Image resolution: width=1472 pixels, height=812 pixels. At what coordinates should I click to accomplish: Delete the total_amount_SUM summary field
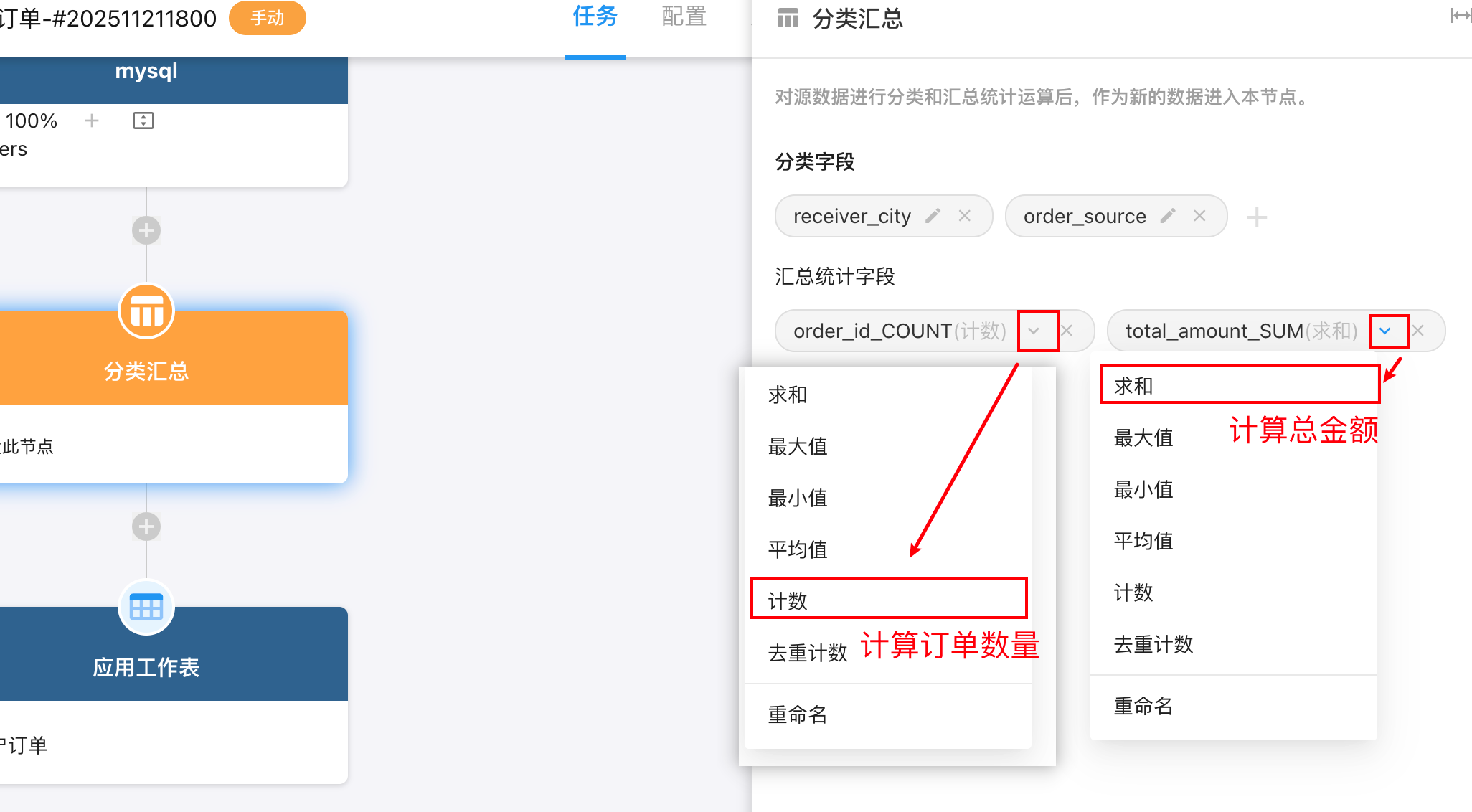pyautogui.click(x=1418, y=331)
